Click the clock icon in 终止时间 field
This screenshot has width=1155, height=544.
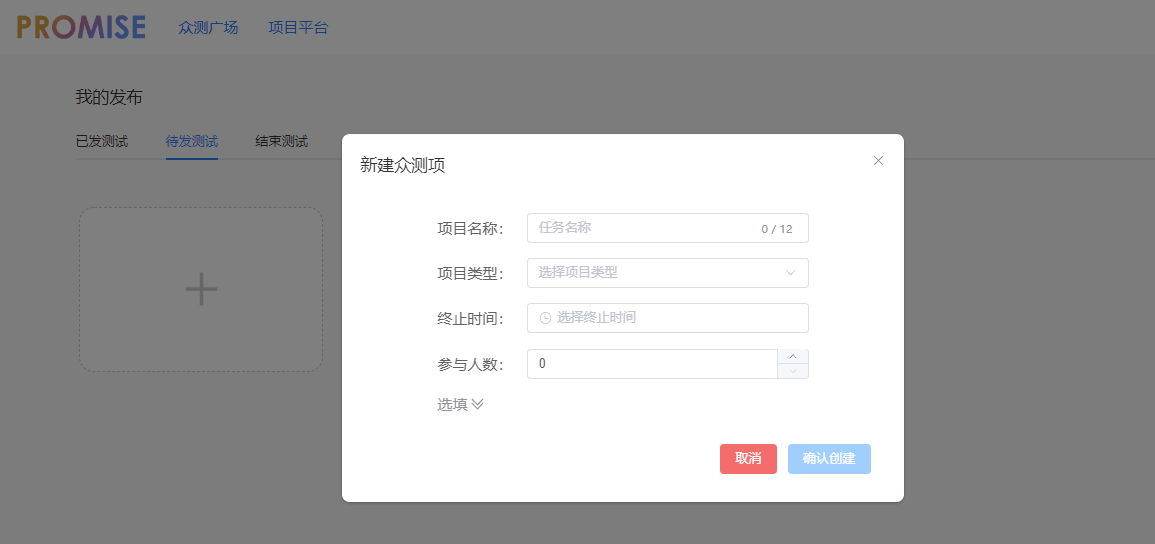pyautogui.click(x=545, y=318)
